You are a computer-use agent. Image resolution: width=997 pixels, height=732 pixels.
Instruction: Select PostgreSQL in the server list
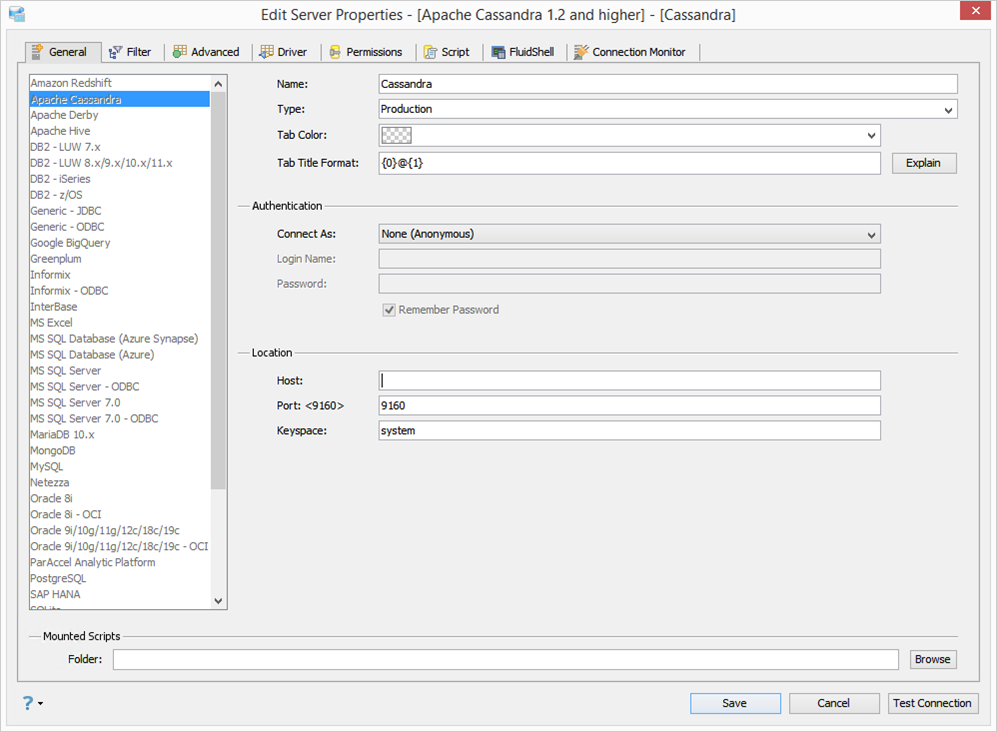(58, 578)
